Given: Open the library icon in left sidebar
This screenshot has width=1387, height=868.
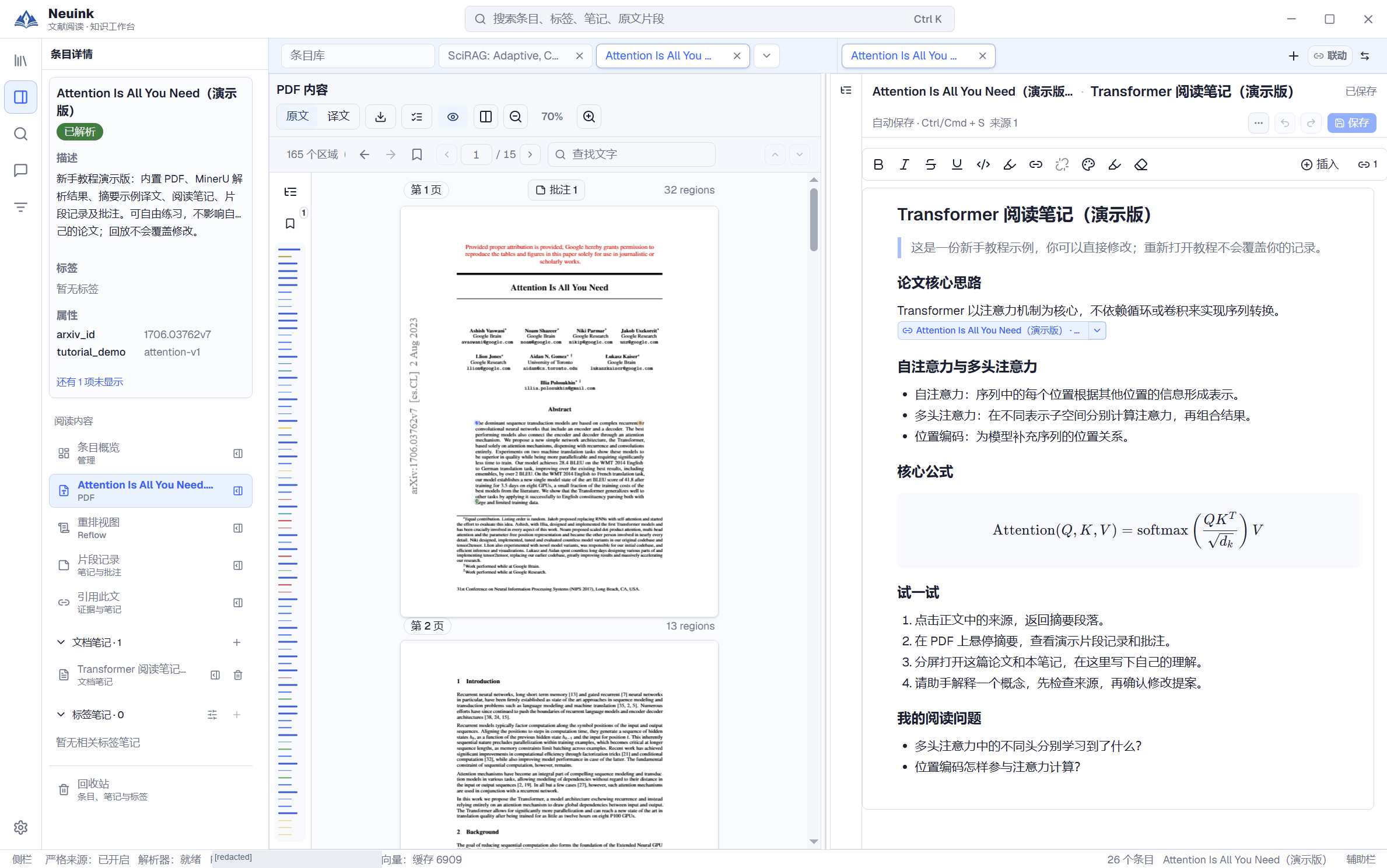Looking at the screenshot, I should (20, 61).
